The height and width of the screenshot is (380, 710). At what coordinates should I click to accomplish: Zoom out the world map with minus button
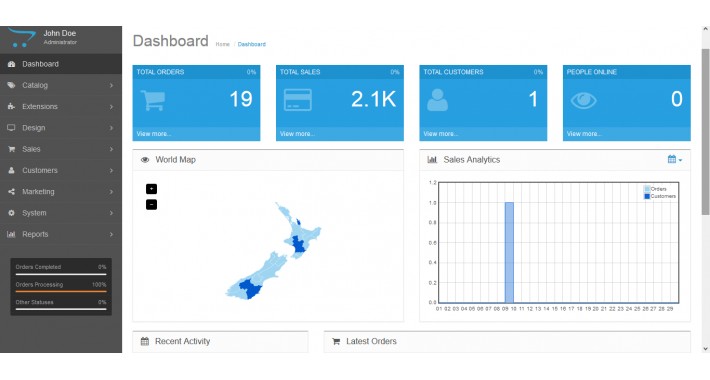tap(151, 205)
